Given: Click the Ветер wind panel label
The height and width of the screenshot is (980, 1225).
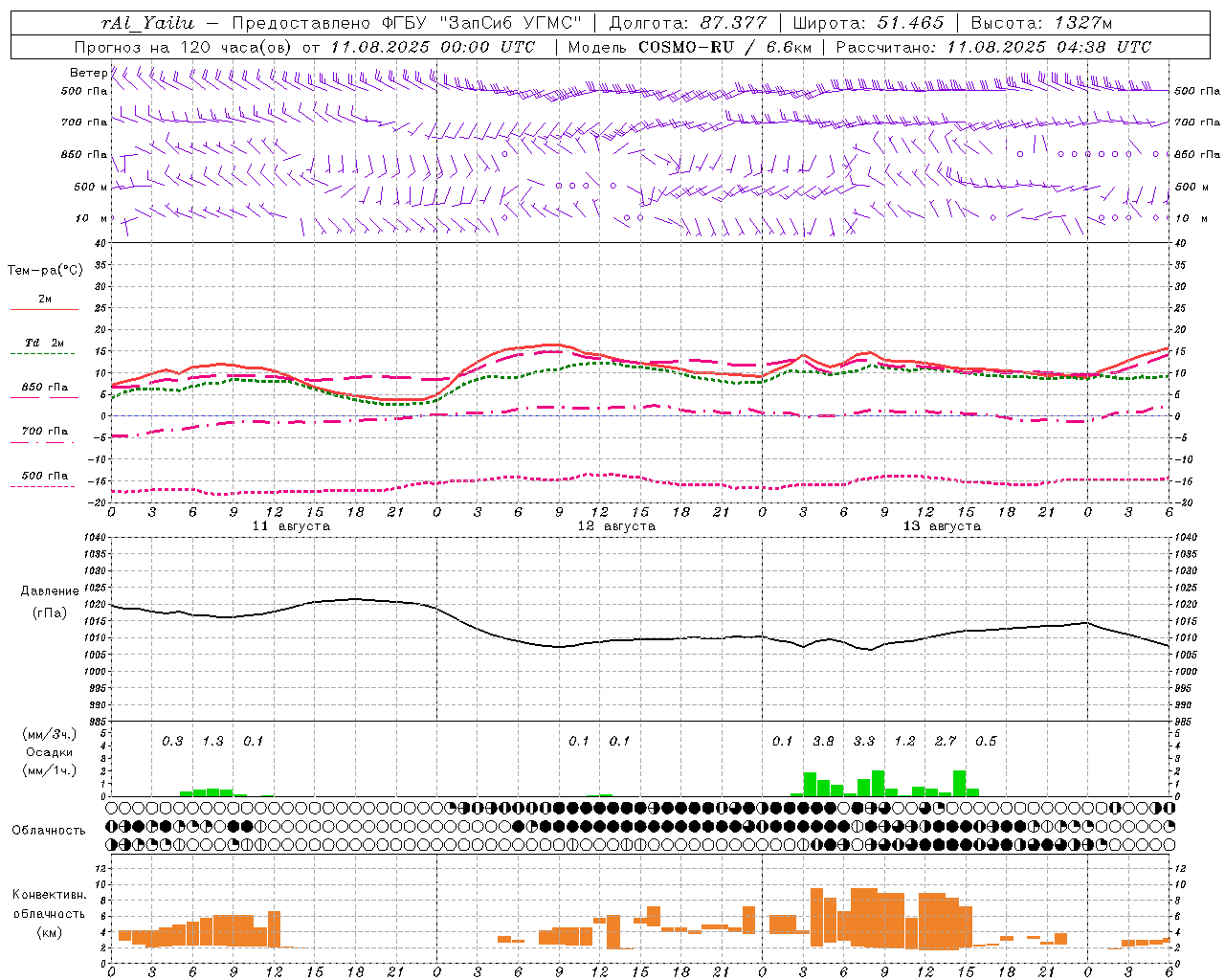Looking at the screenshot, I should [x=88, y=73].
